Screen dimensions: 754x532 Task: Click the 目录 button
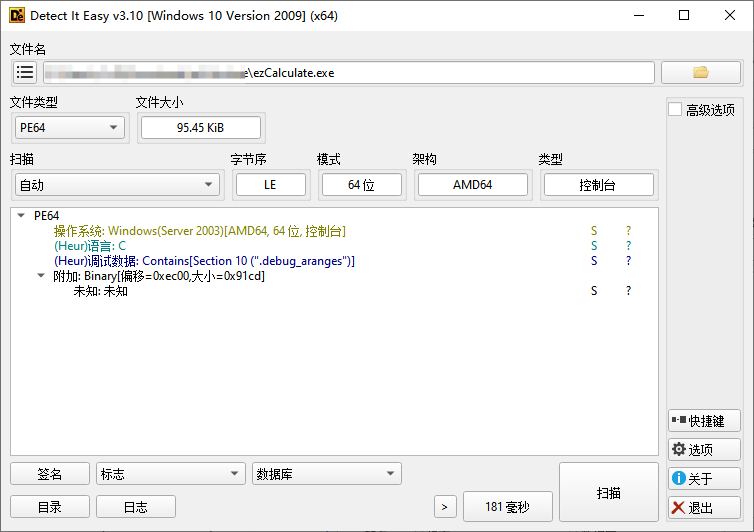point(50,507)
